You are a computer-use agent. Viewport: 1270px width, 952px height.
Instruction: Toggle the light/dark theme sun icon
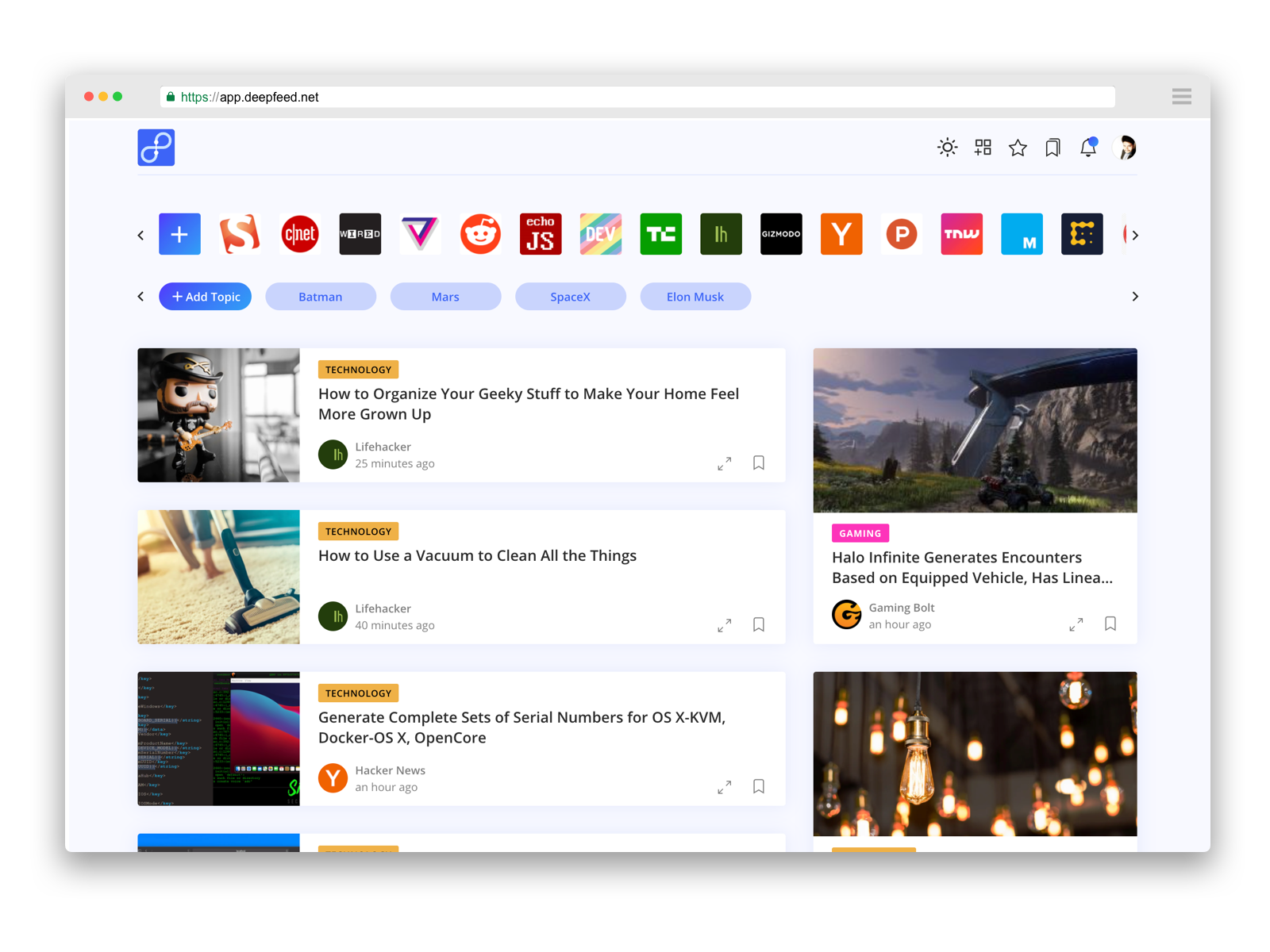pos(948,147)
